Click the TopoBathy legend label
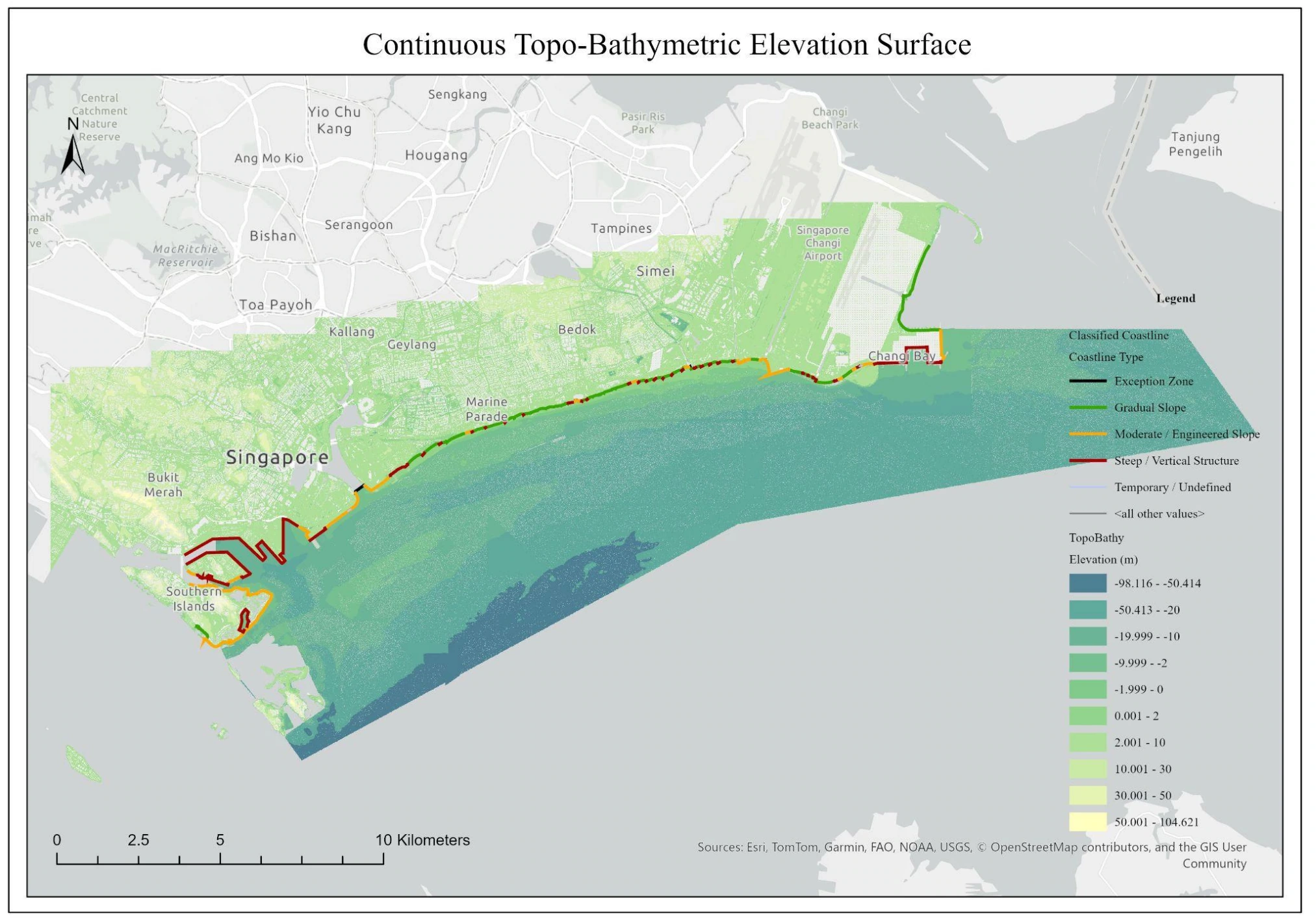The image size is (1316, 918). (x=1096, y=538)
